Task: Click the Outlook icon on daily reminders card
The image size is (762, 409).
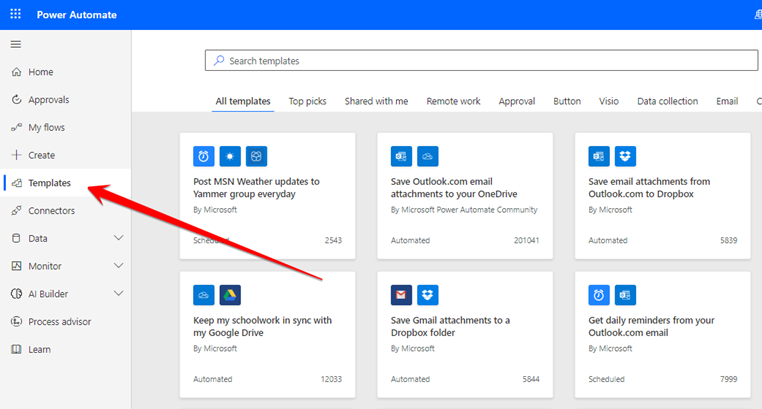Action: tap(625, 295)
